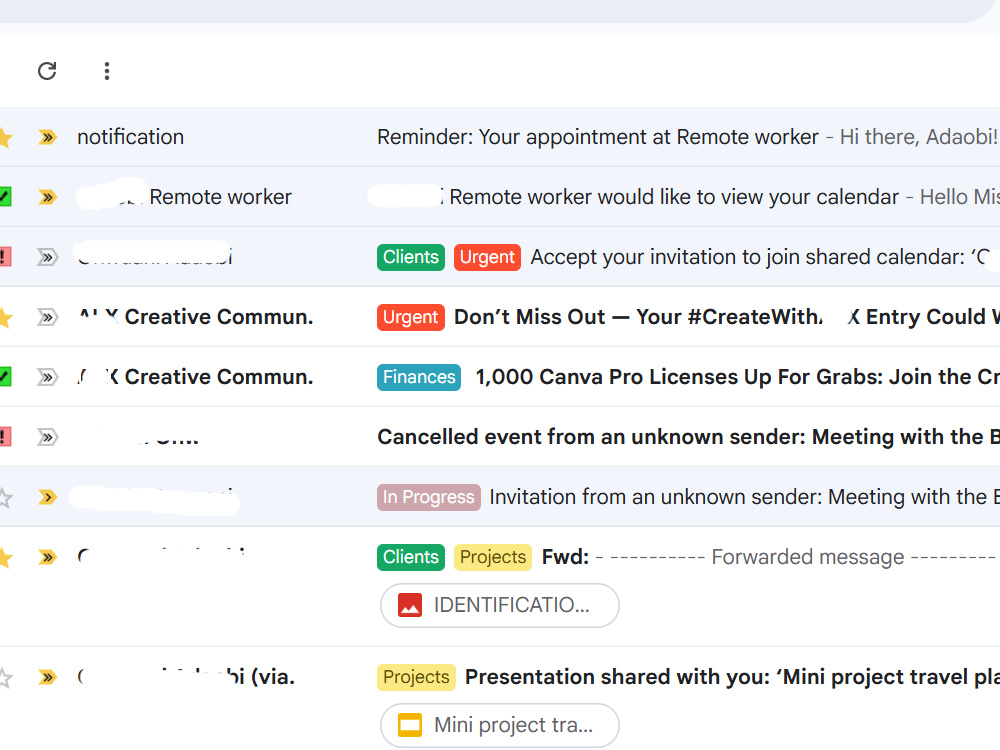Open the More options three-dot menu
1000x750 pixels.
(x=107, y=71)
